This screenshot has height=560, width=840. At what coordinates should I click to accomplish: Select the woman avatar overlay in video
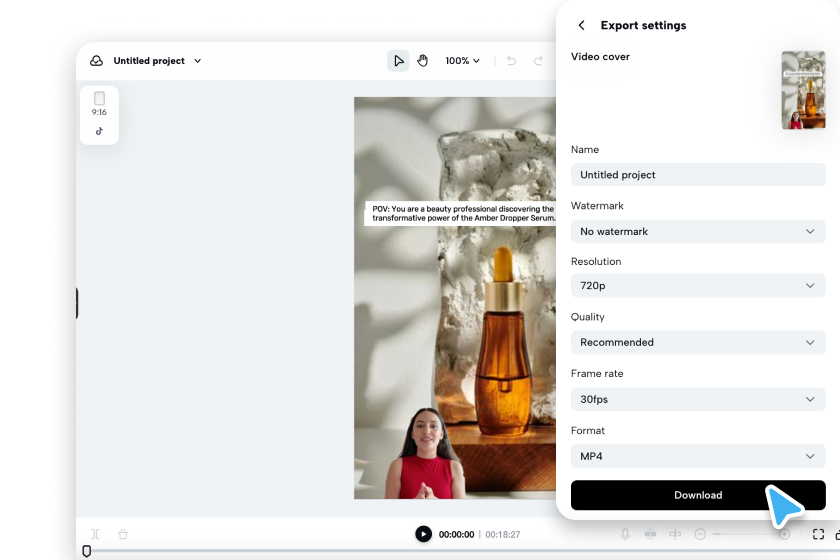425,453
